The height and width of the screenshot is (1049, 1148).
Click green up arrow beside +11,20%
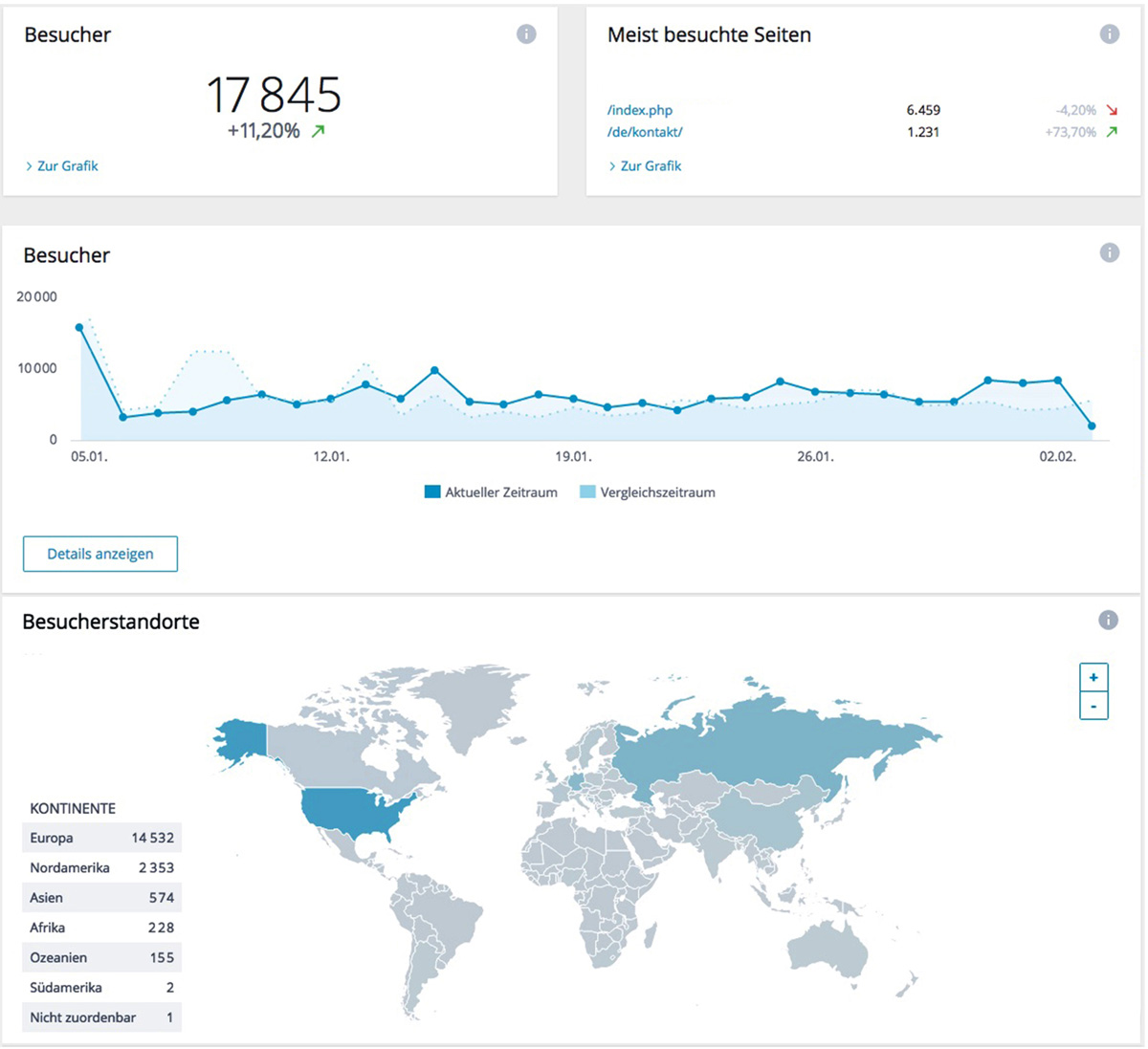click(318, 131)
